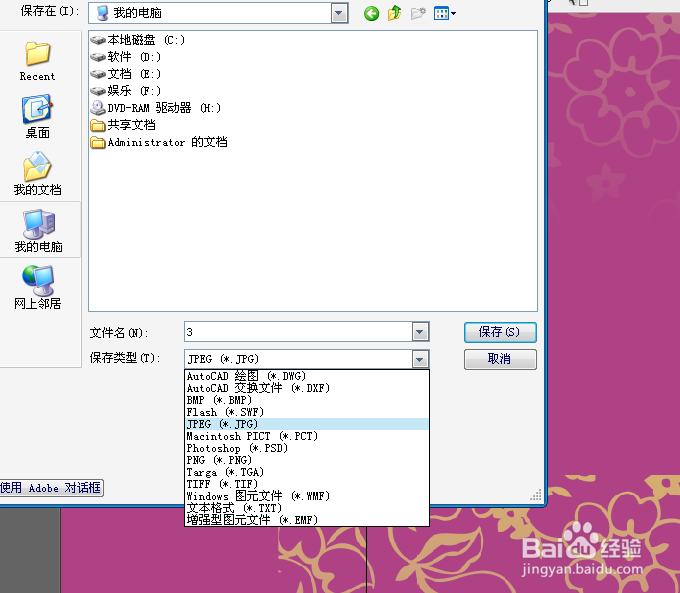
Task: Select the 文档 (E:) drive
Action: coord(126,74)
